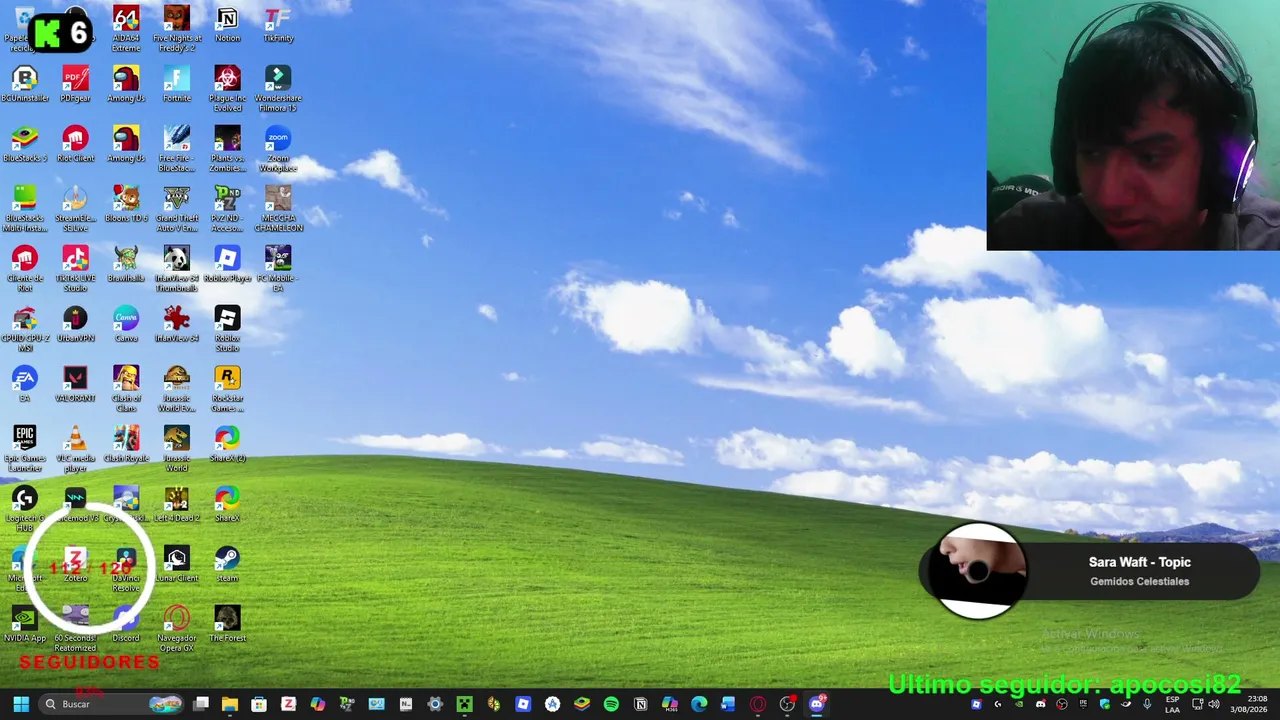Select the Fortnite desktop icon
Image resolution: width=1280 pixels, height=720 pixels.
click(177, 85)
